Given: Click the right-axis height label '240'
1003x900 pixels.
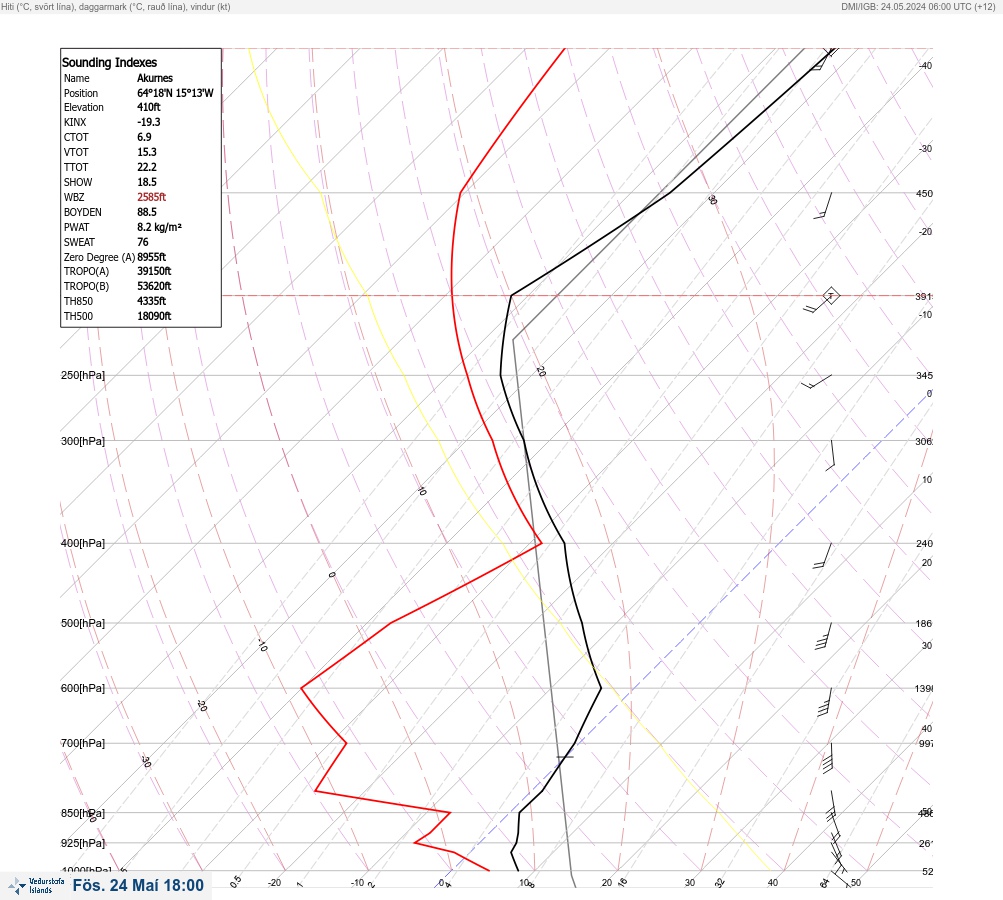Looking at the screenshot, I should (x=924, y=544).
